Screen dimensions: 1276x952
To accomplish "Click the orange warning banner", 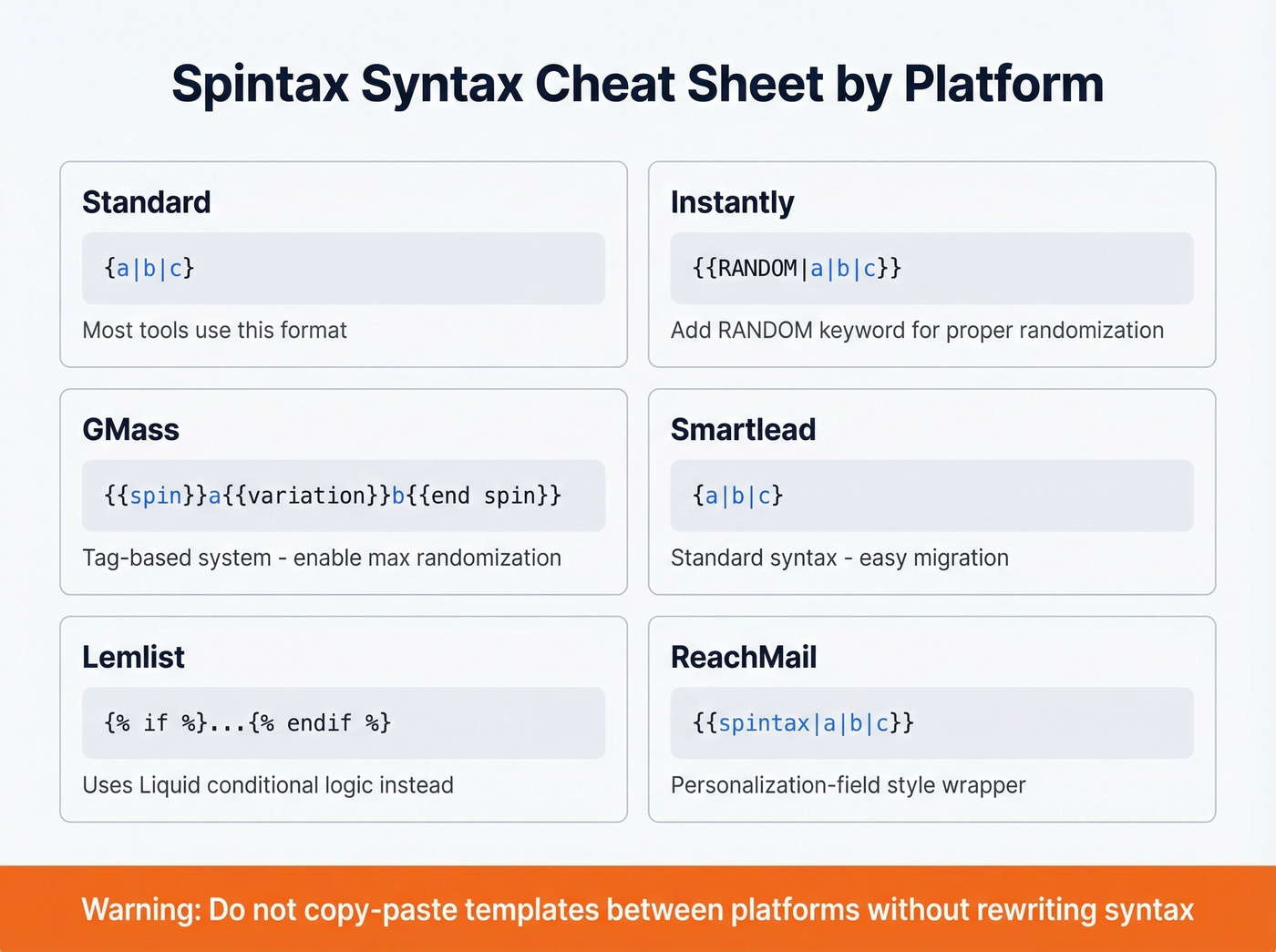I will click(x=638, y=909).
